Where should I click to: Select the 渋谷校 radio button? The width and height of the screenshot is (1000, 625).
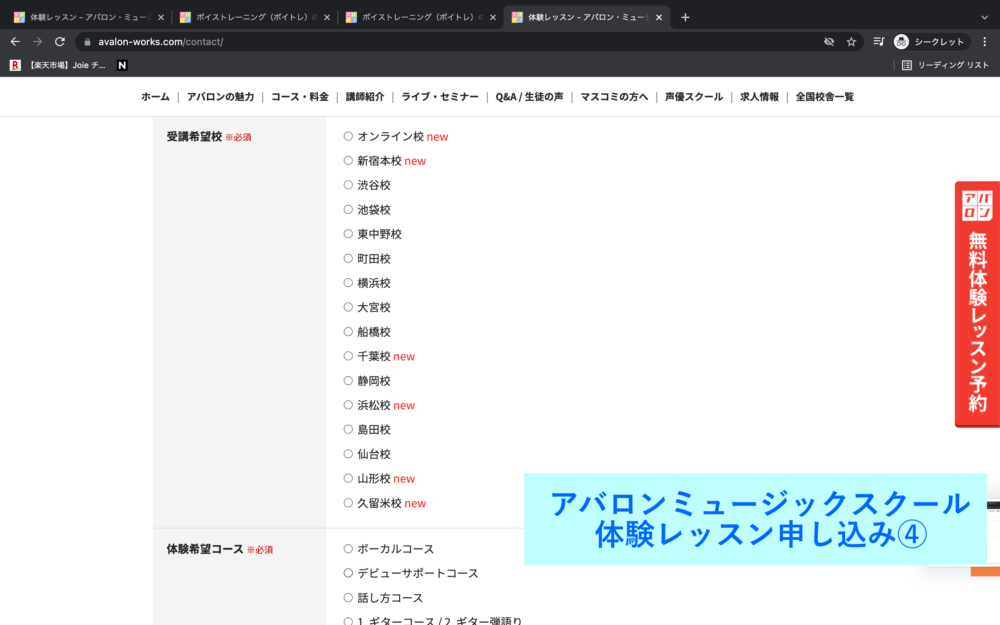click(348, 185)
